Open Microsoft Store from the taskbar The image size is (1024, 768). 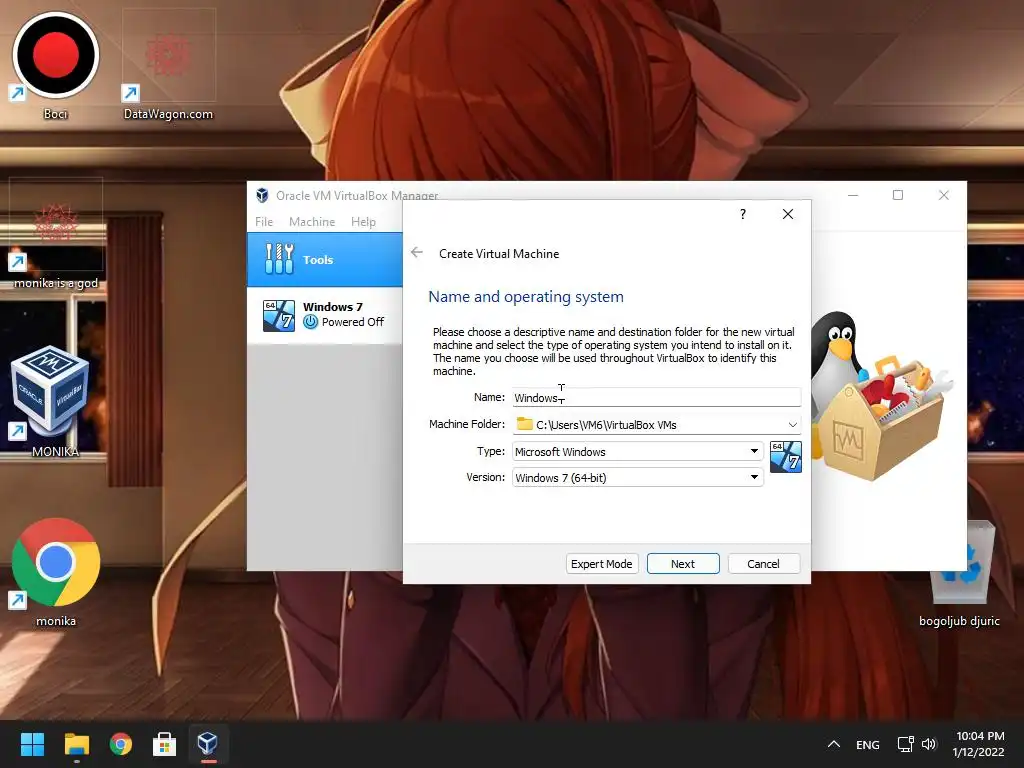[x=165, y=744]
